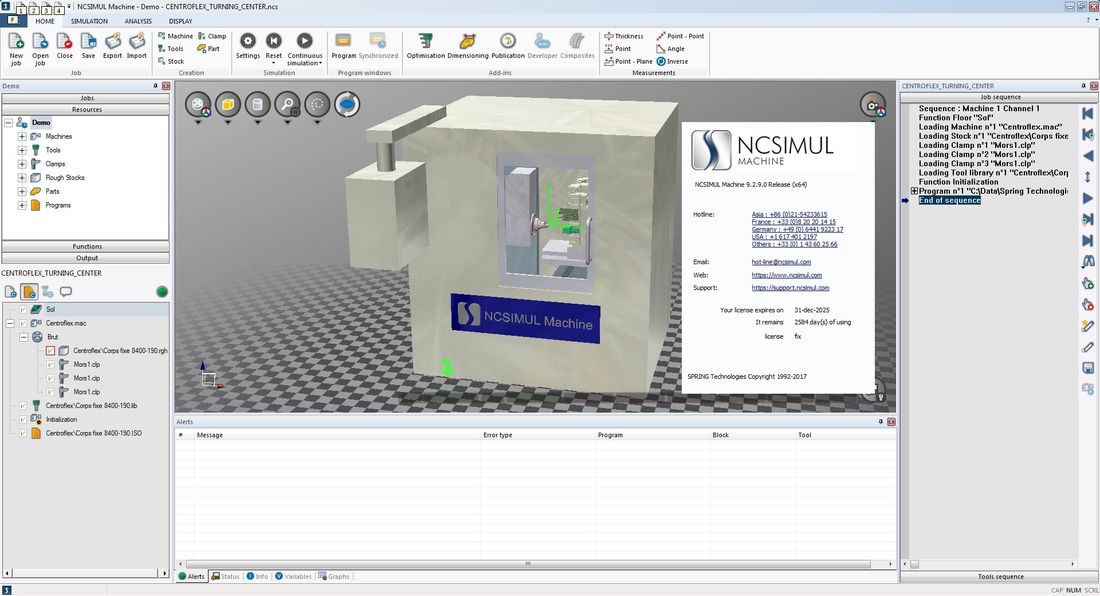
Task: Click the Open job icon
Action: tap(40, 41)
